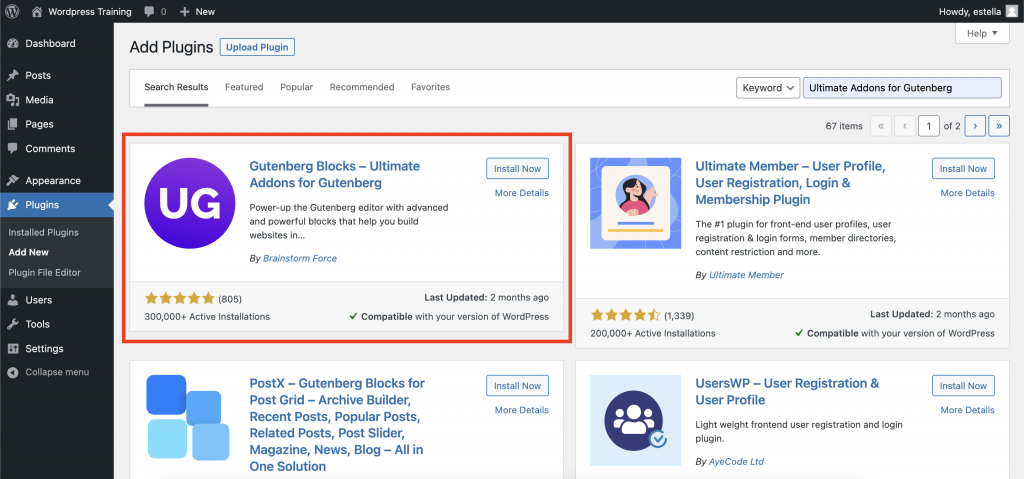Click the Dashboard gauge icon

(12, 44)
